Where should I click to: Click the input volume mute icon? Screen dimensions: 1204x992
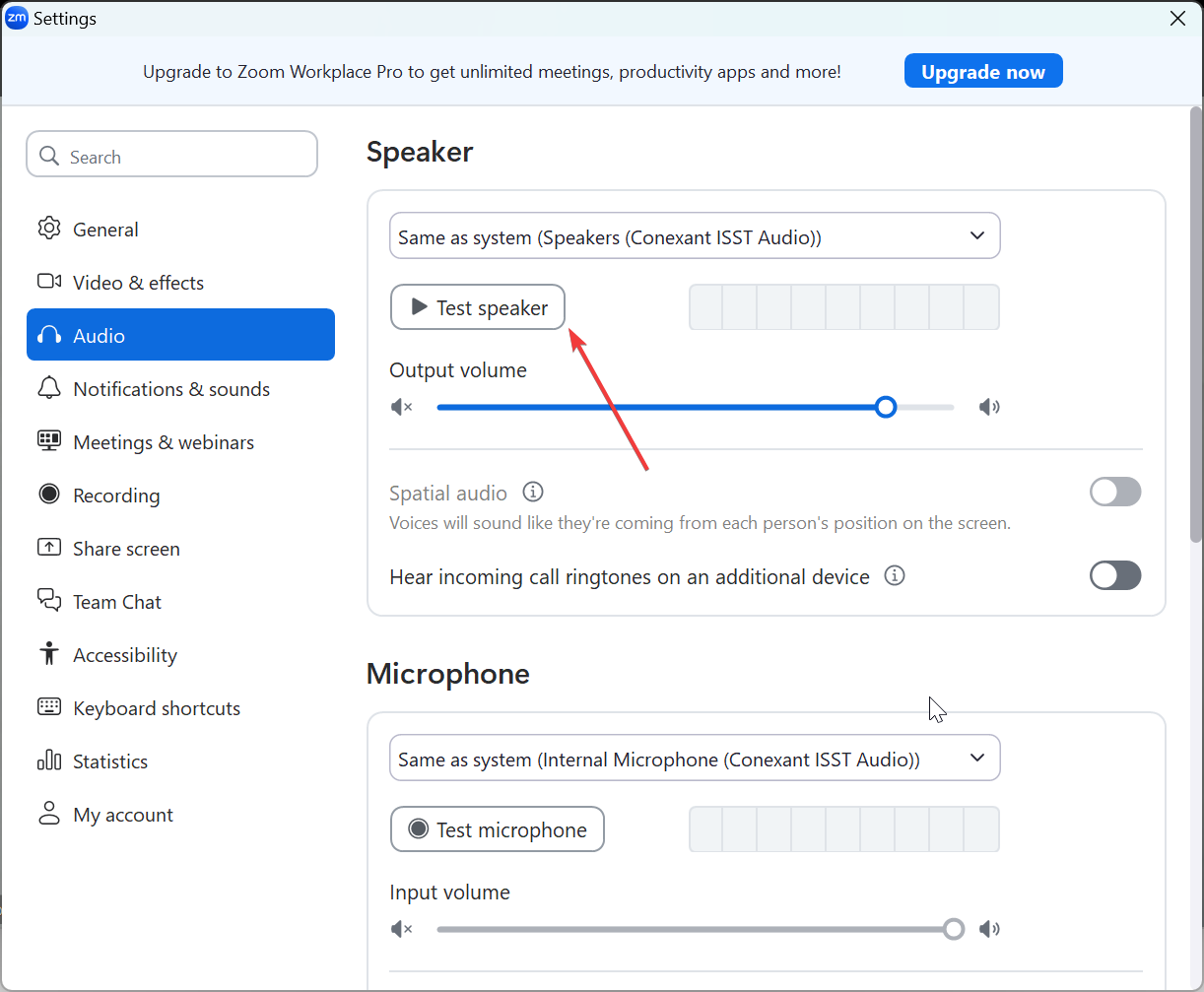[x=401, y=929]
